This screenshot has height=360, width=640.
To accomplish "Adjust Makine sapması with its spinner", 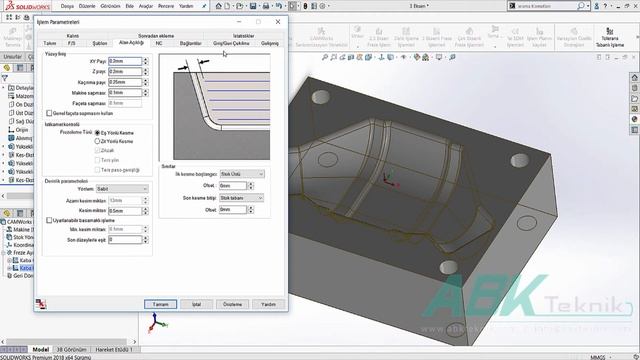I will click(146, 93).
